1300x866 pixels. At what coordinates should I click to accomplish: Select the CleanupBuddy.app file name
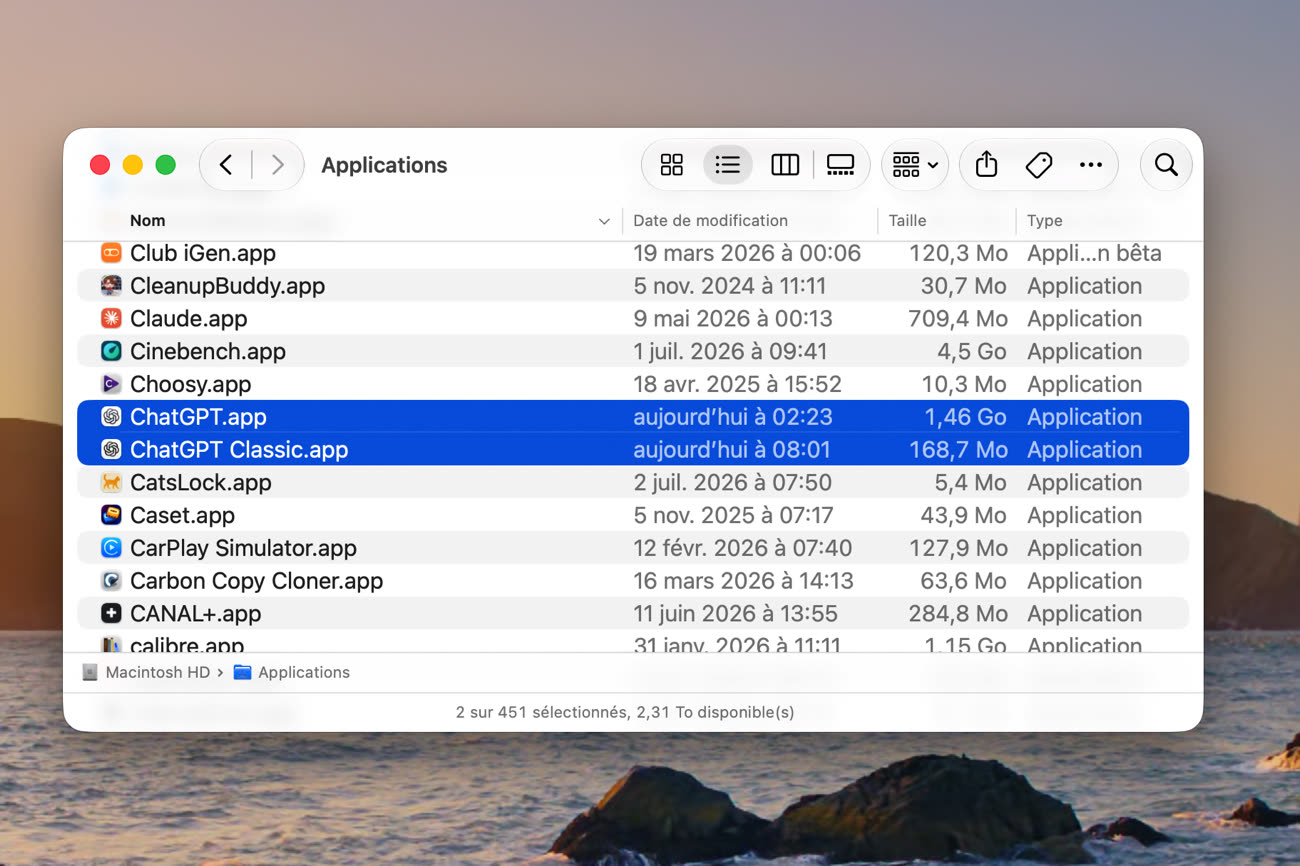tap(228, 286)
